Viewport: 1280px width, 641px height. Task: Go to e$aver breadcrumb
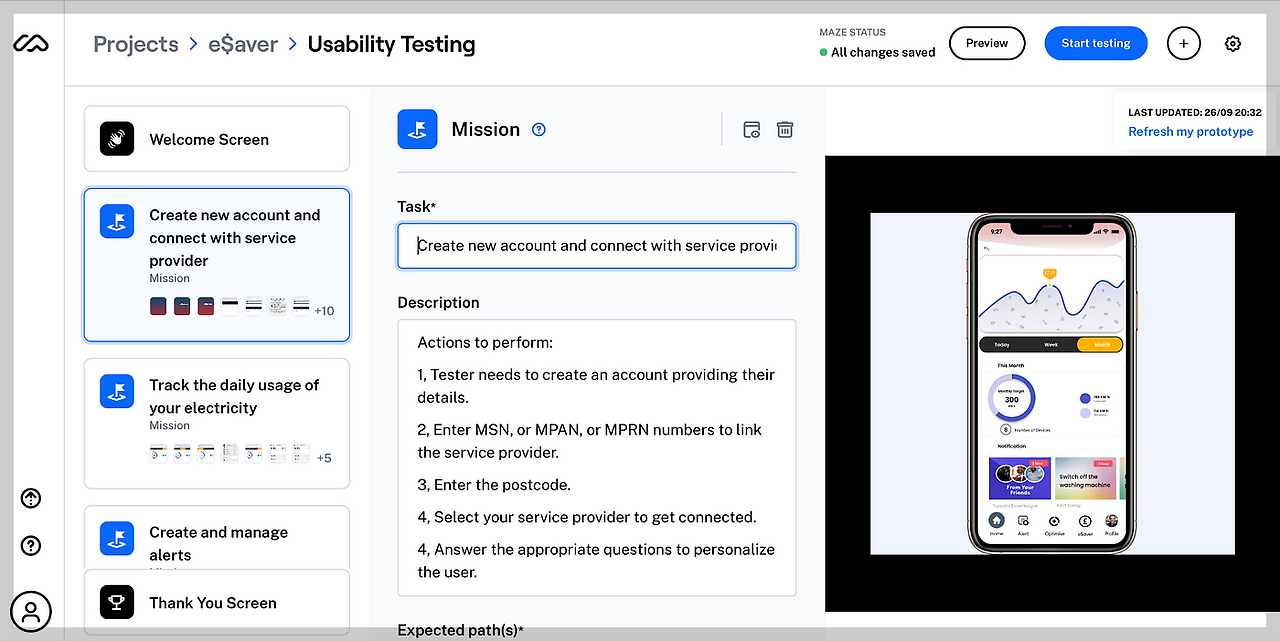pos(243,44)
